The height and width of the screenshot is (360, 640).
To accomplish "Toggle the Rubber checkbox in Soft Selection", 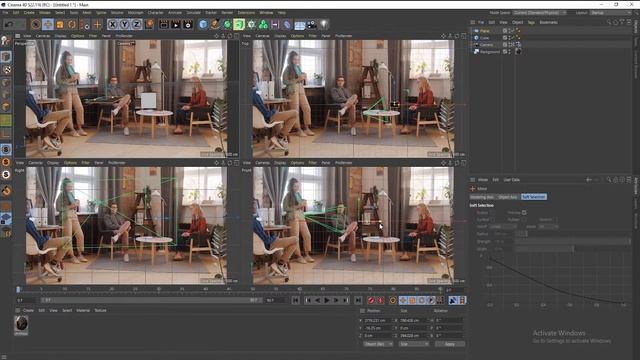I will (524, 220).
